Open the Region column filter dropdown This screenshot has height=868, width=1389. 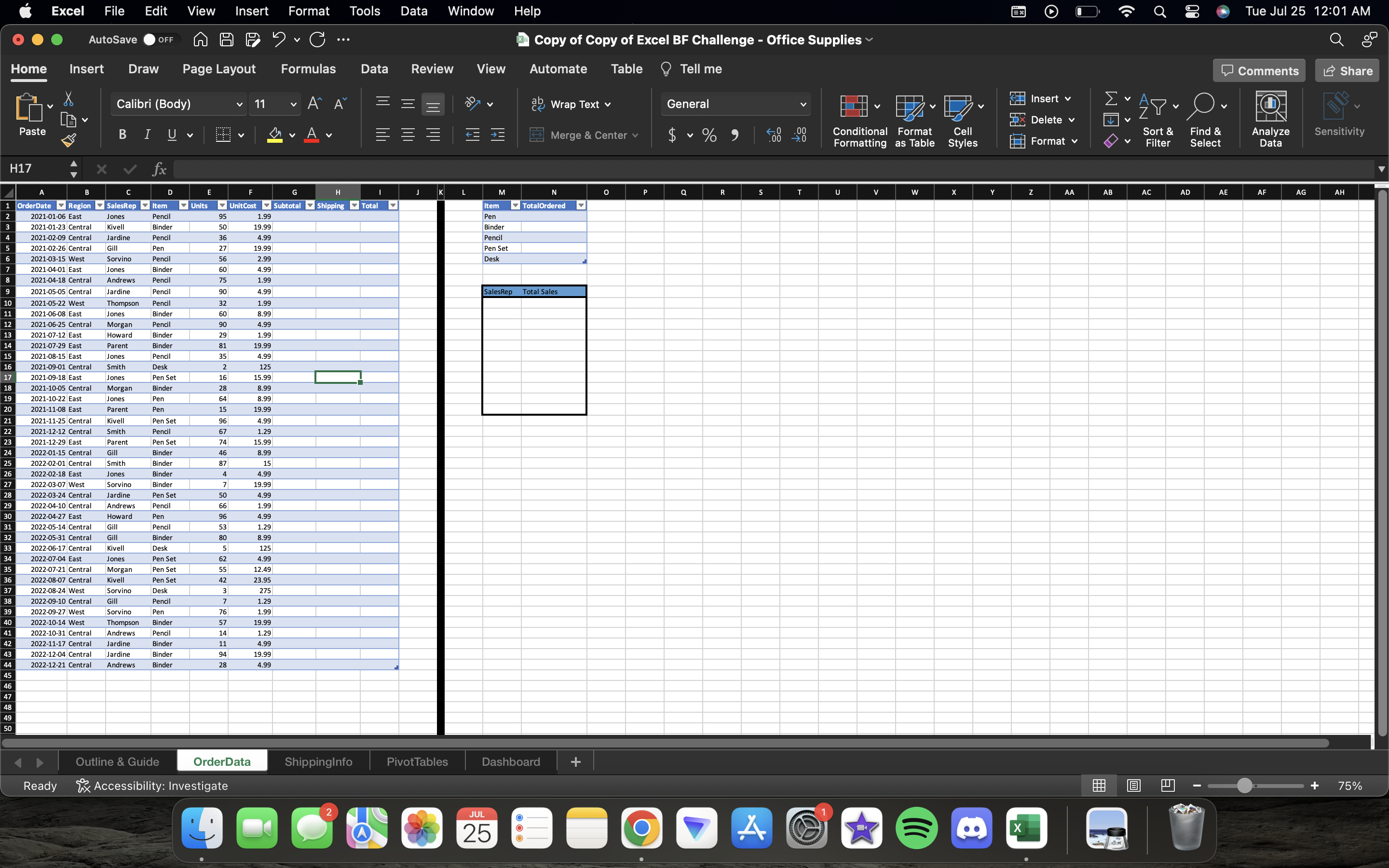click(99, 205)
